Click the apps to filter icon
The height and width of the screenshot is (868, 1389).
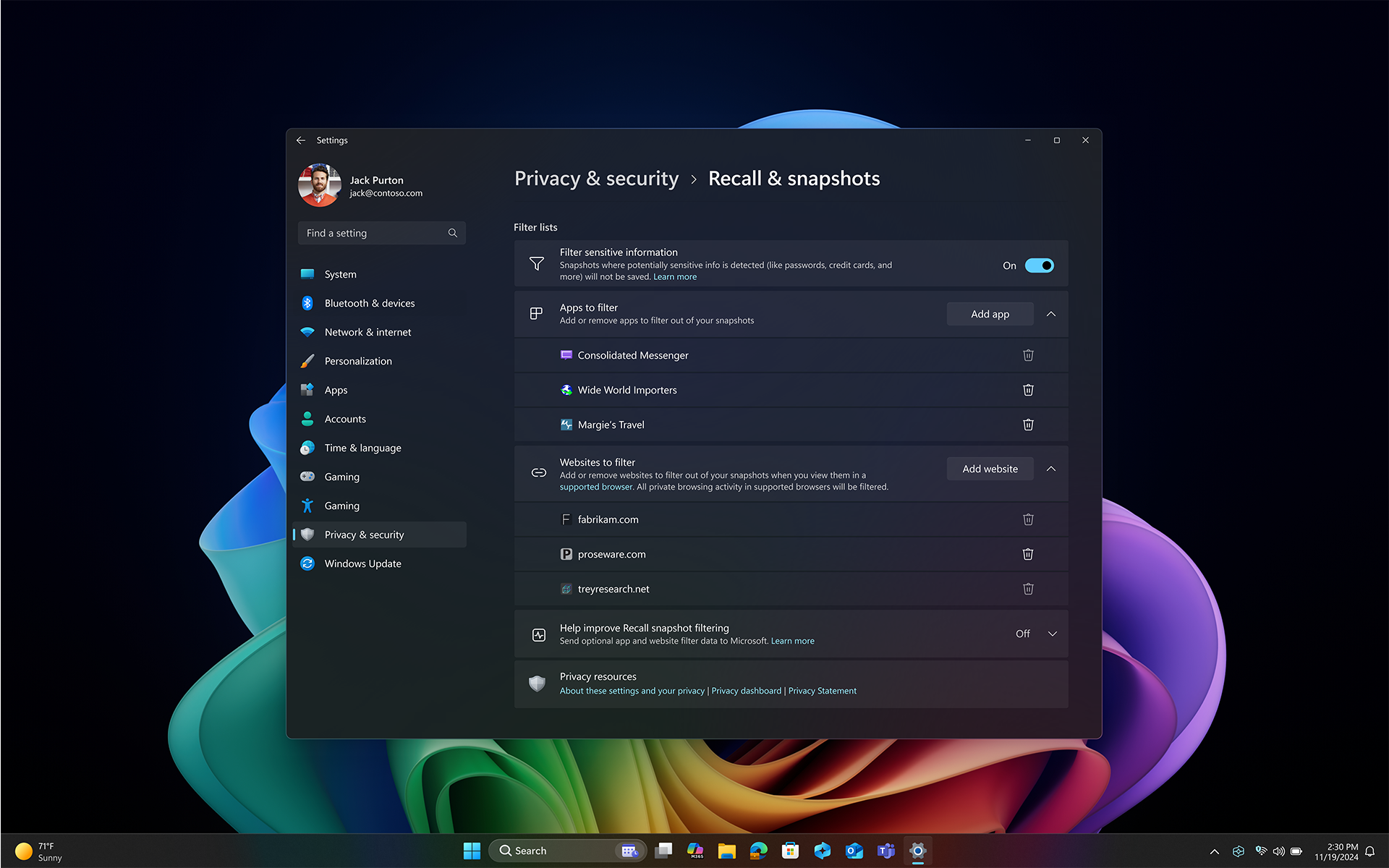(x=537, y=313)
